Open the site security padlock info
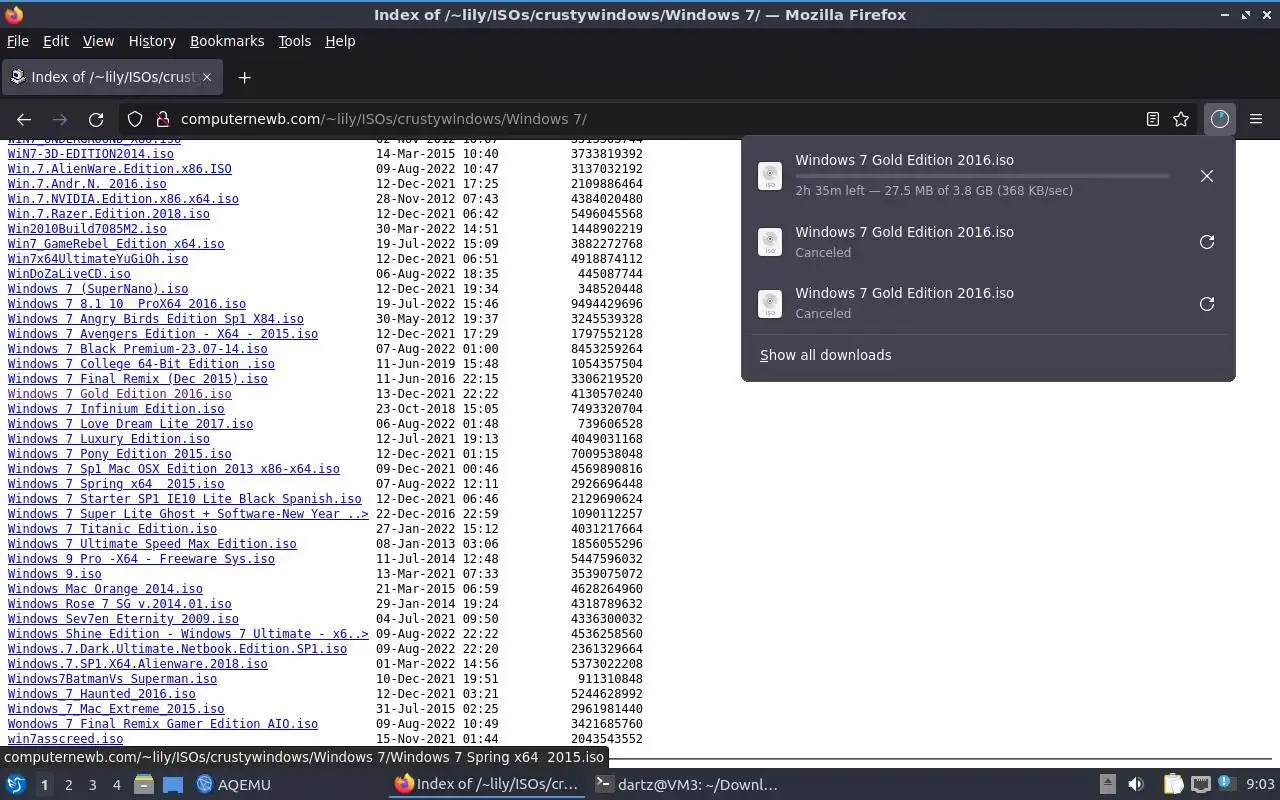Screen dimensions: 1280x800 (162, 119)
